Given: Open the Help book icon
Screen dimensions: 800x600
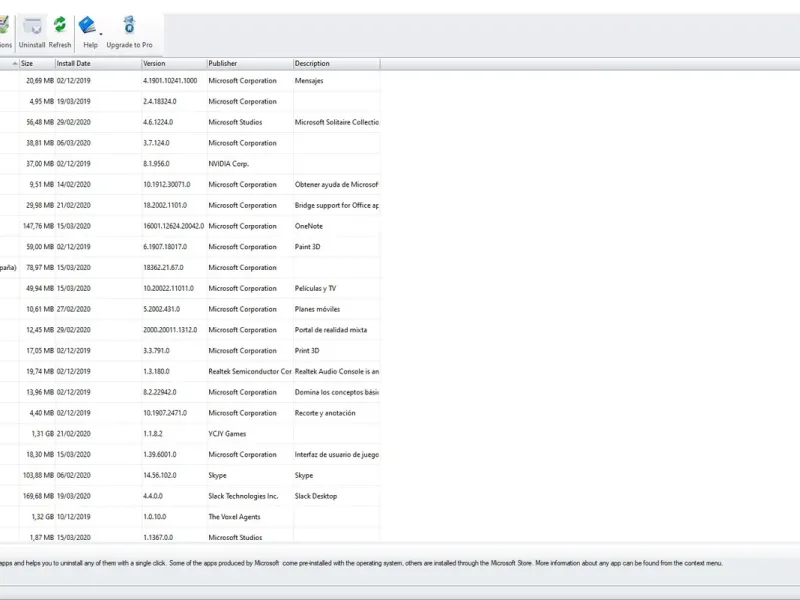Looking at the screenshot, I should (x=87, y=25).
